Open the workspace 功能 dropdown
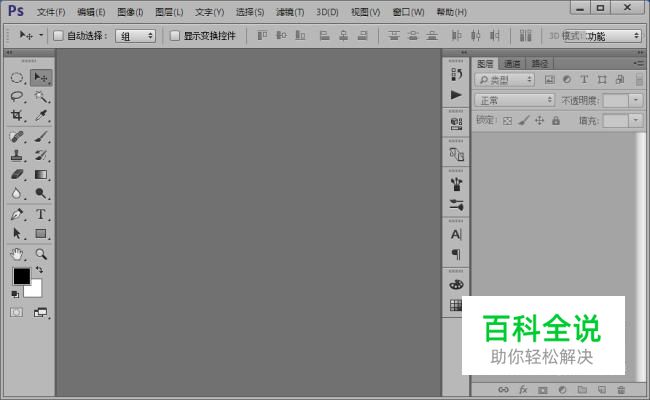The width and height of the screenshot is (650, 400). click(603, 36)
